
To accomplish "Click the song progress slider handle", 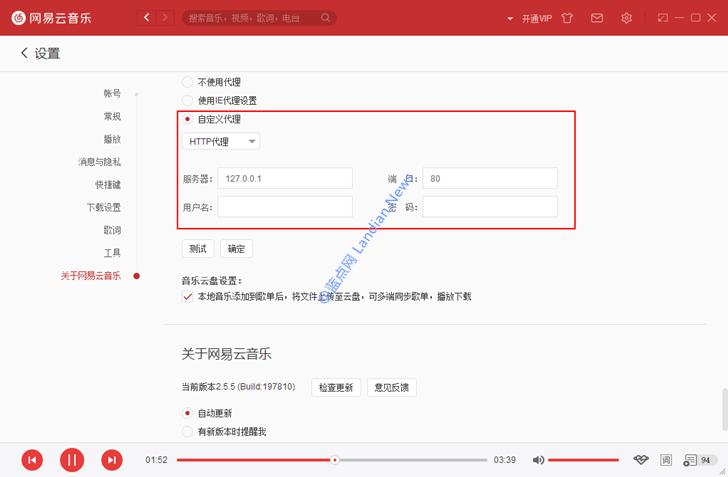I will point(335,460).
